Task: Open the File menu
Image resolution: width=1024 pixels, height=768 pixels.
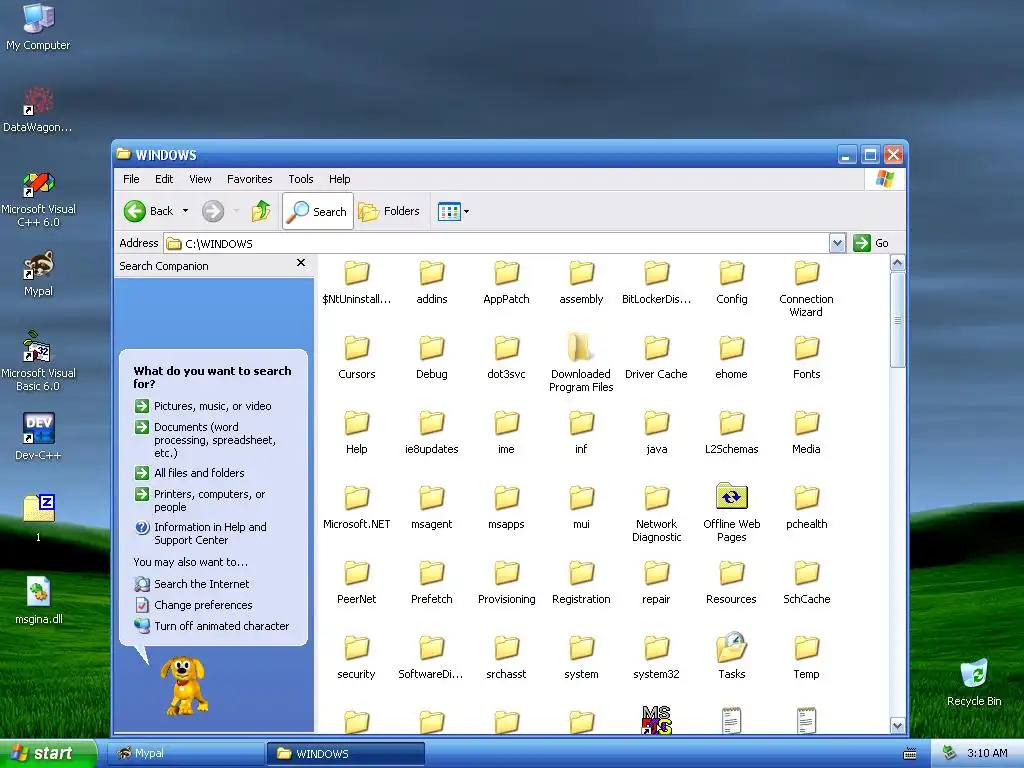Action: tap(131, 179)
